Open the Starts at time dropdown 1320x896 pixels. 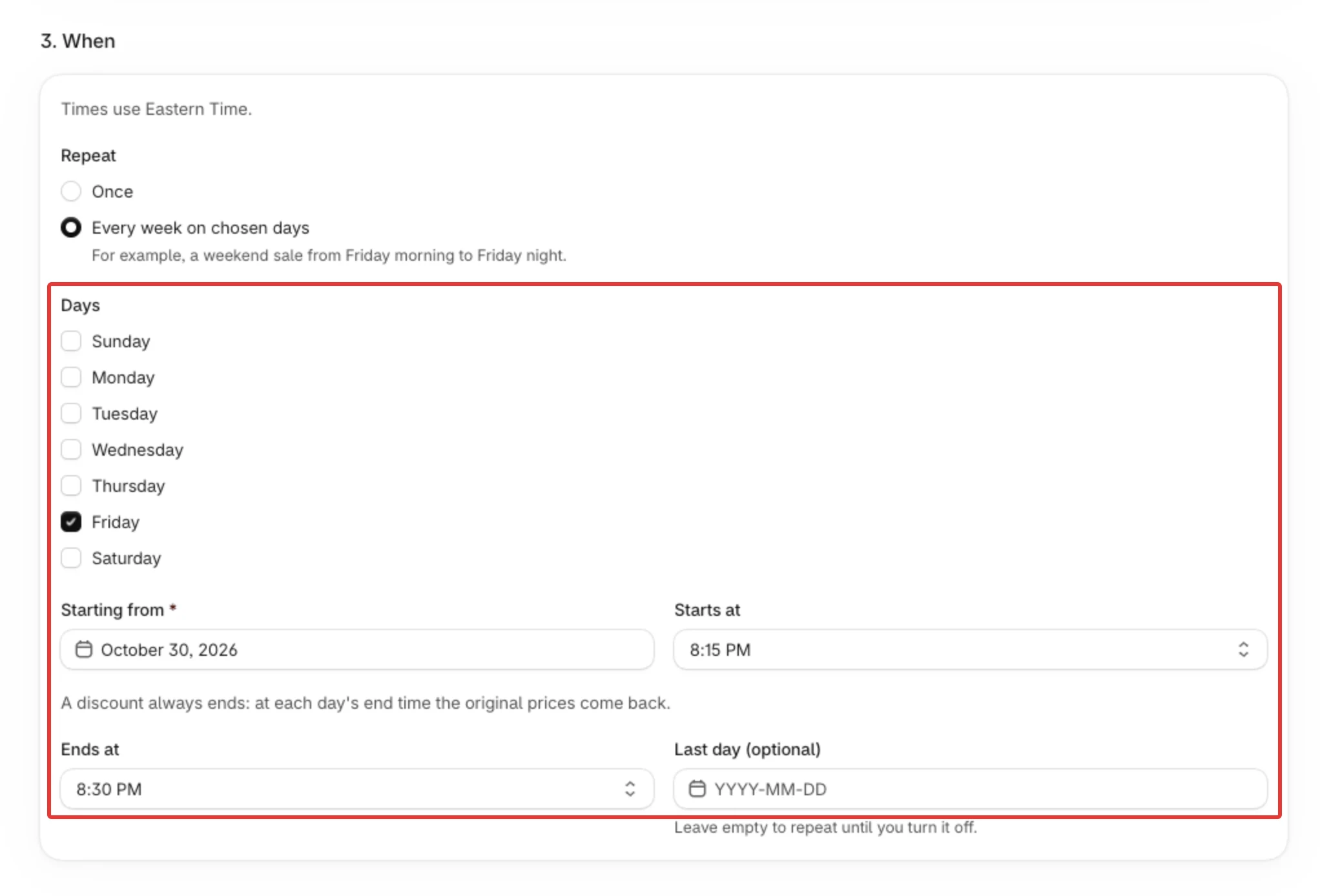point(970,649)
